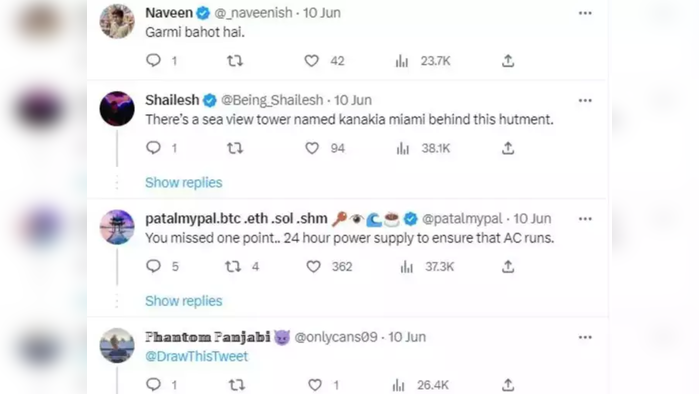699x394 pixels.
Task: Share Shailesh's tweet via upload icon
Action: [508, 148]
